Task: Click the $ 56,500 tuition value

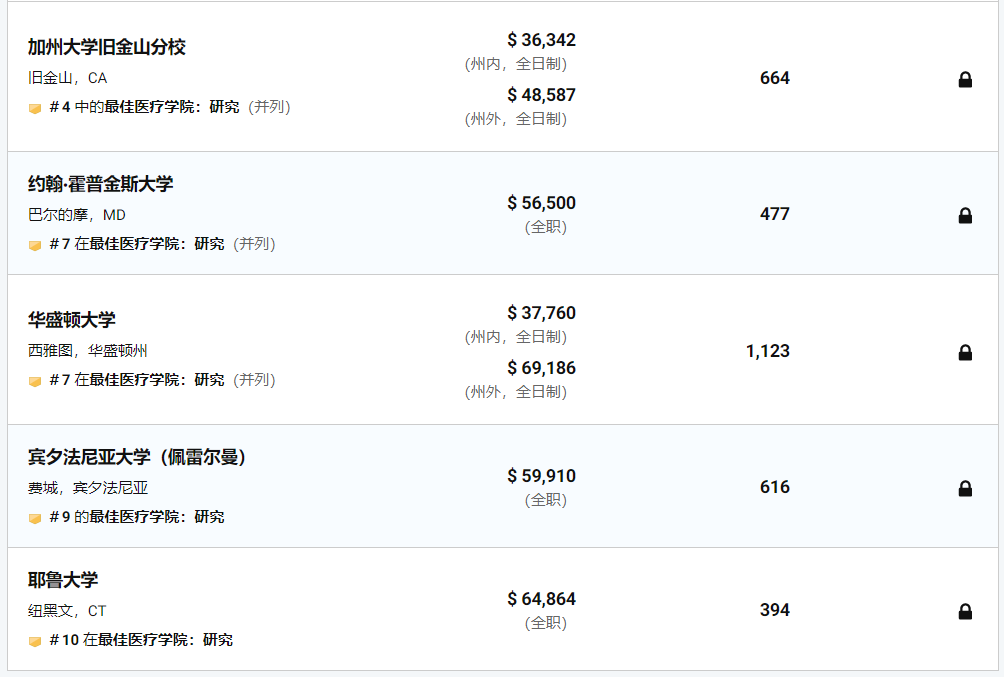Action: [x=542, y=203]
